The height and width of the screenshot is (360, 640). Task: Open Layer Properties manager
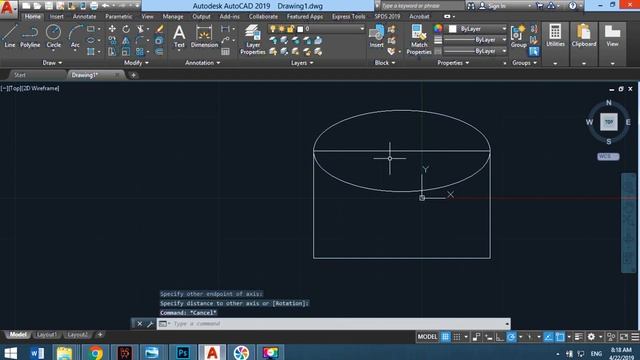pyautogui.click(x=253, y=39)
